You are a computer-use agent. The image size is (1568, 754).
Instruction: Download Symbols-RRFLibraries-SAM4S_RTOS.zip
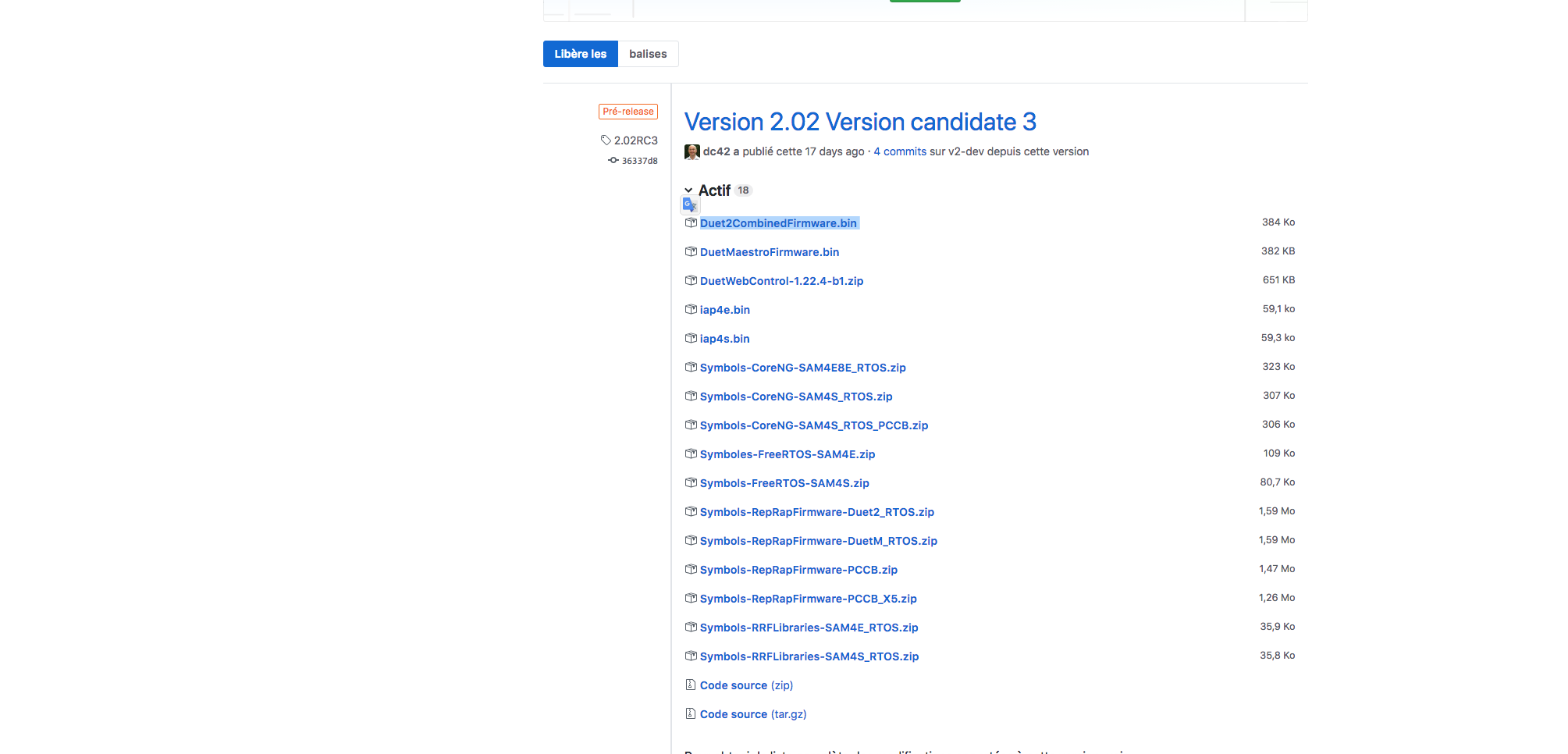click(x=809, y=656)
